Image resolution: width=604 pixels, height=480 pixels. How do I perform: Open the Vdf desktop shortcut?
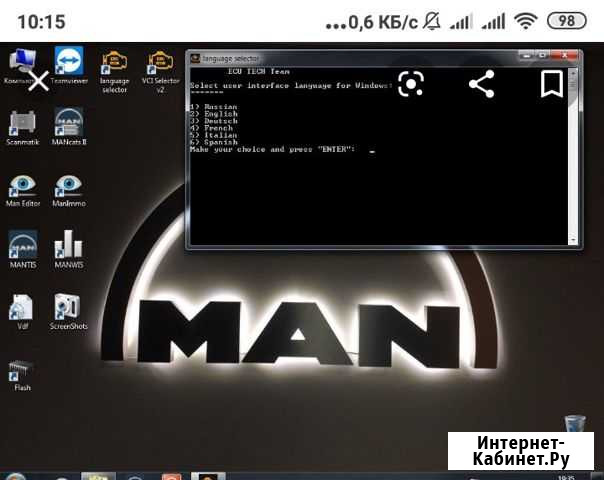(x=22, y=312)
